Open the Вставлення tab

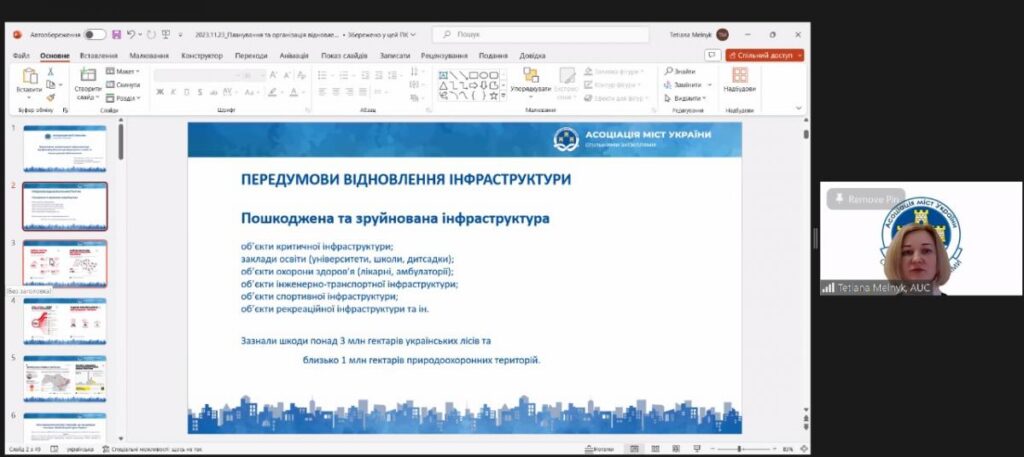pyautogui.click(x=99, y=56)
